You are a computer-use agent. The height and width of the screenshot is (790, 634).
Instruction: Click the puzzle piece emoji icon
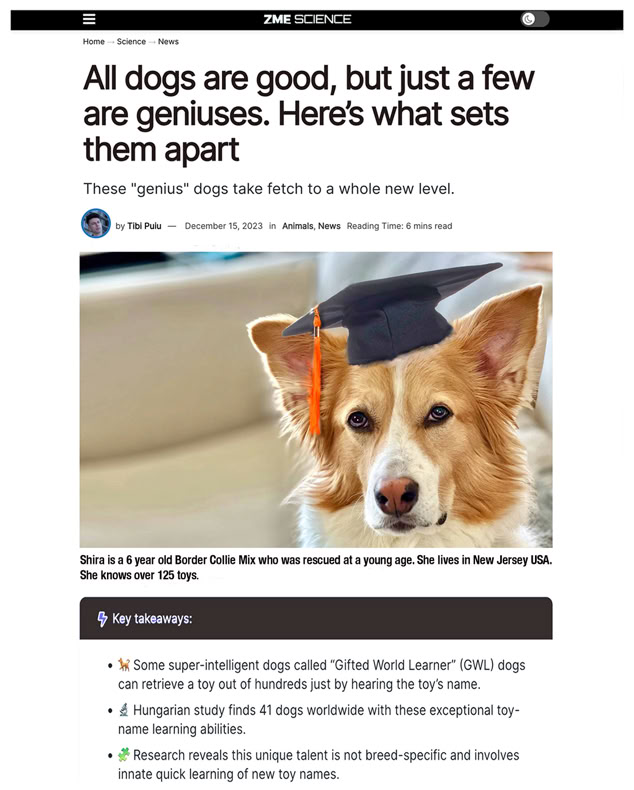(123, 755)
